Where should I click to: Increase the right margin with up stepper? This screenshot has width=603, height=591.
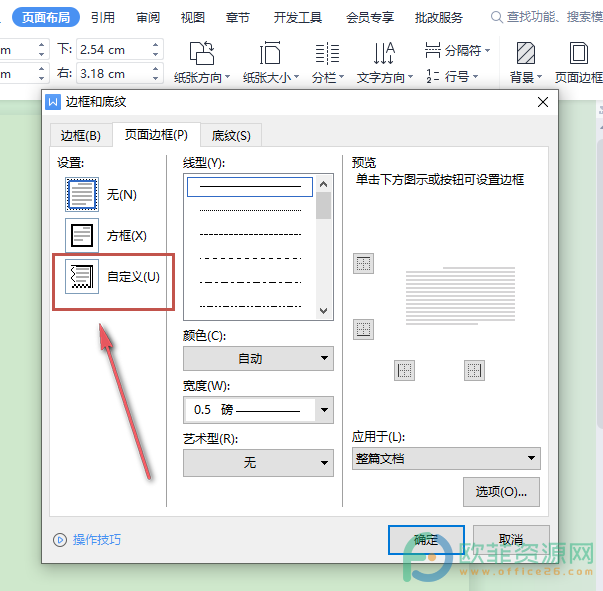155,69
